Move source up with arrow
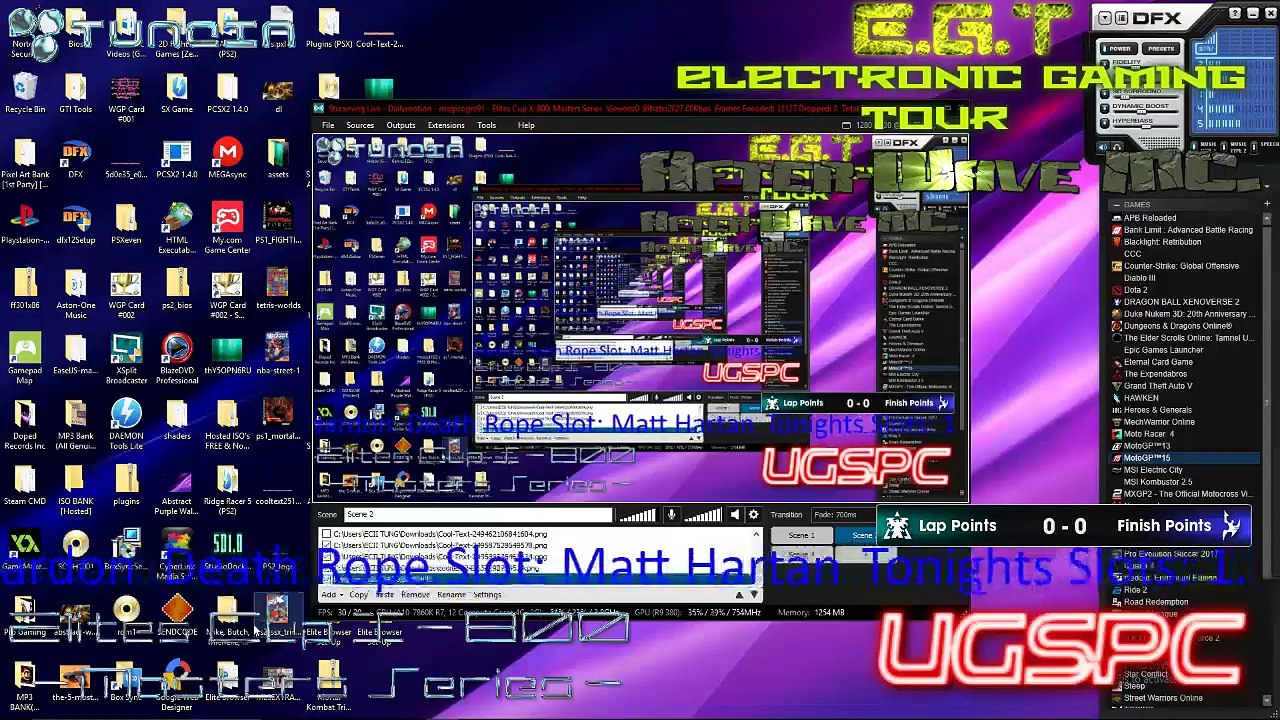Viewport: 1280px width, 720px height. point(739,595)
